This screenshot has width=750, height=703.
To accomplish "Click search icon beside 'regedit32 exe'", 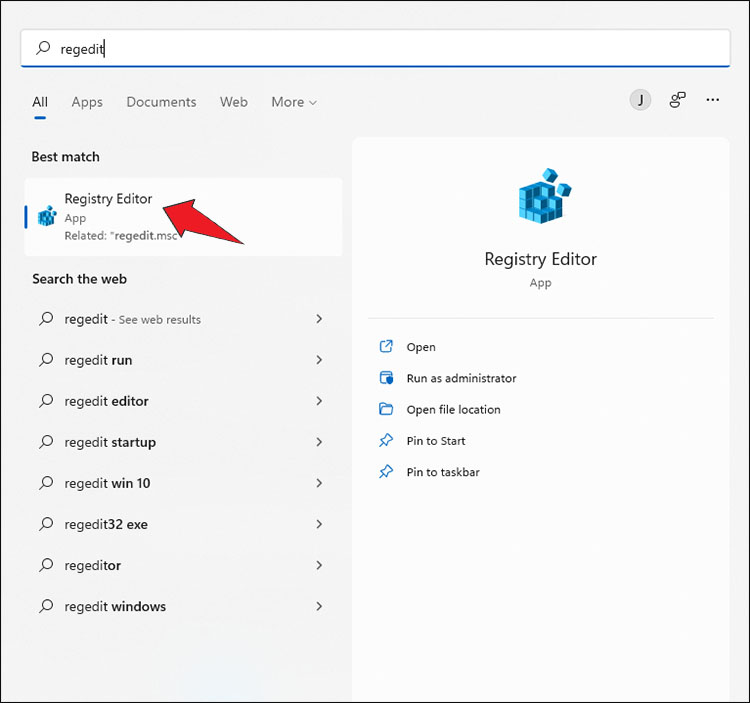I will pos(46,524).
